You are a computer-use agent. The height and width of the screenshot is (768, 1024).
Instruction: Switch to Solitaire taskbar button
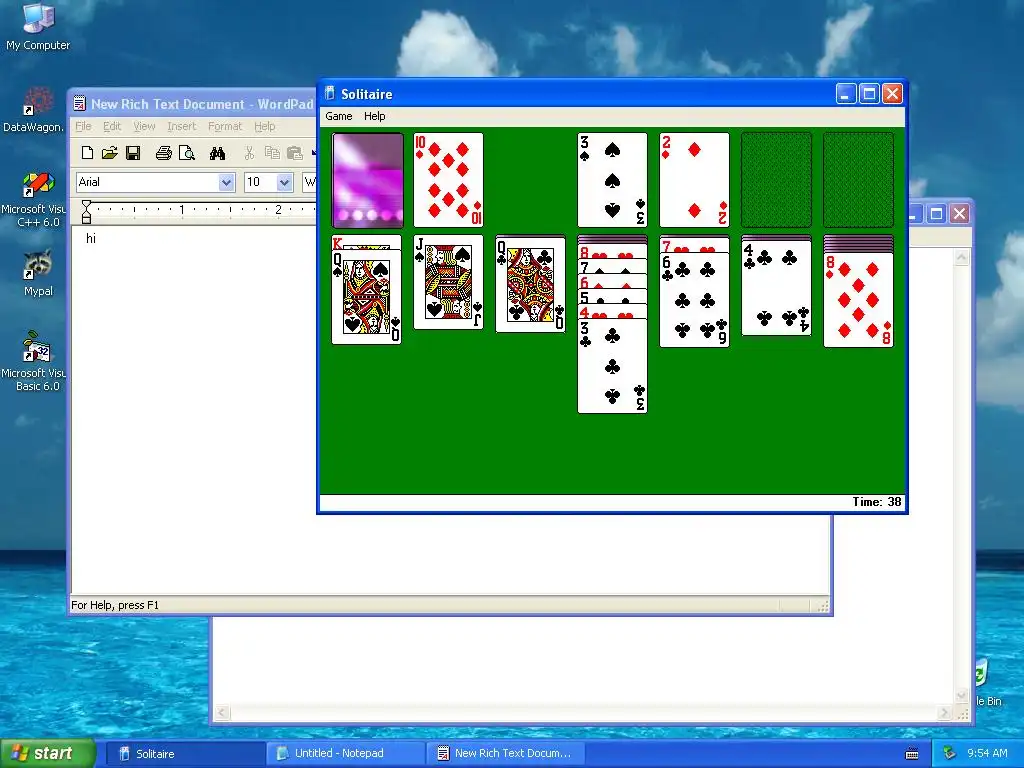pyautogui.click(x=185, y=754)
